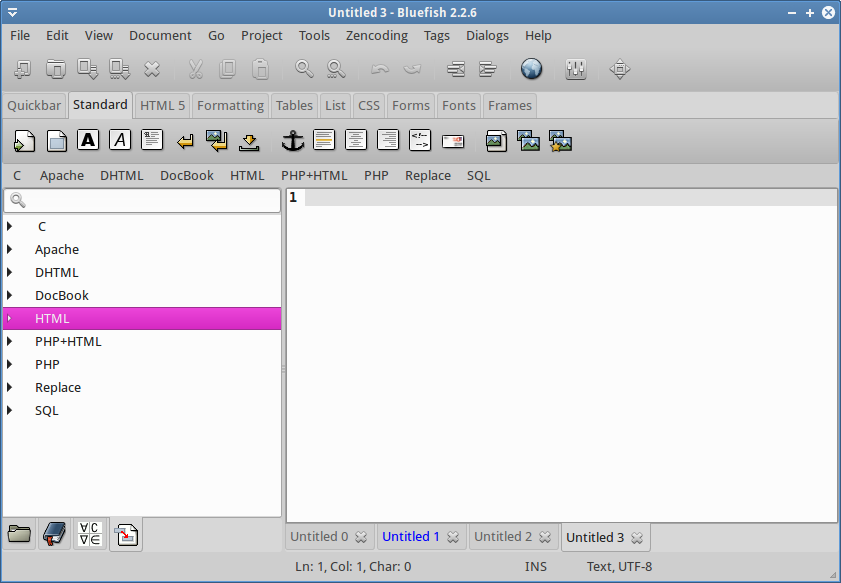Screen dimensions: 841x583
Task: Insert Paragraph tag icon
Action: point(152,140)
